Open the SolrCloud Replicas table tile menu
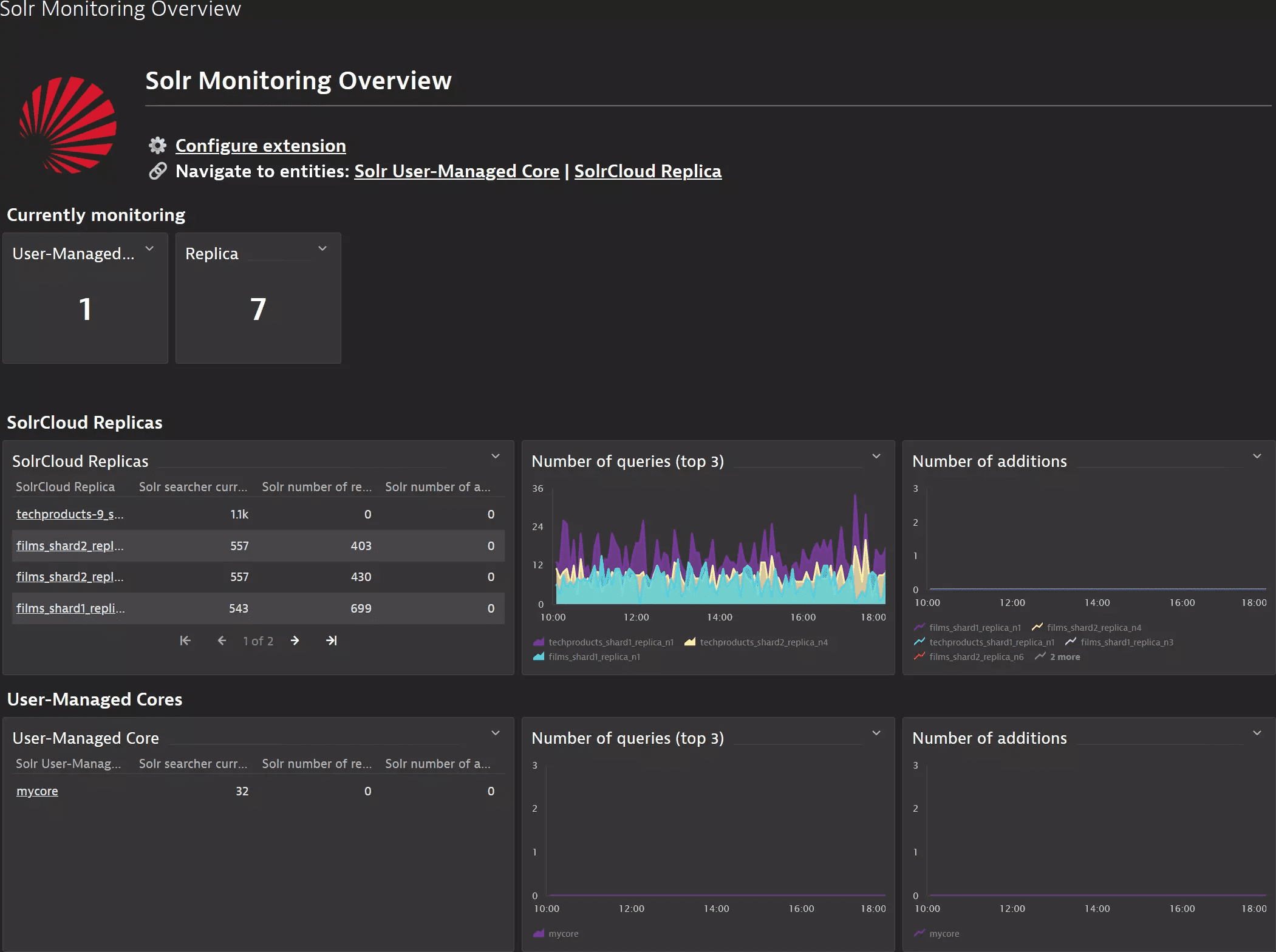 click(x=496, y=456)
